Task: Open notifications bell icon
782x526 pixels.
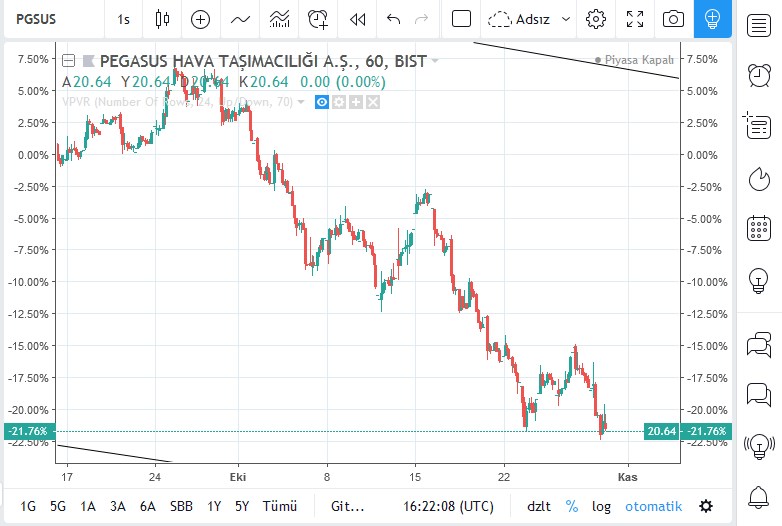Action: point(759,497)
